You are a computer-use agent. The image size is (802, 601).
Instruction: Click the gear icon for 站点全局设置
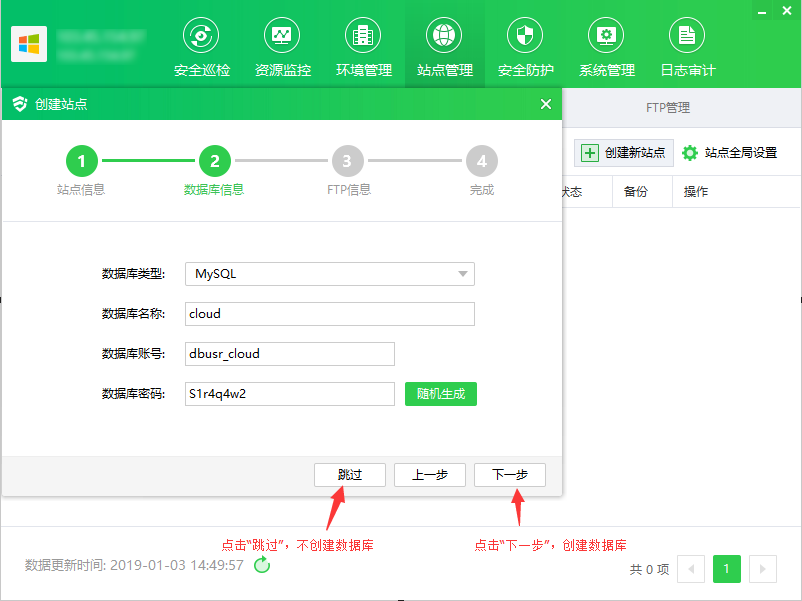point(690,152)
